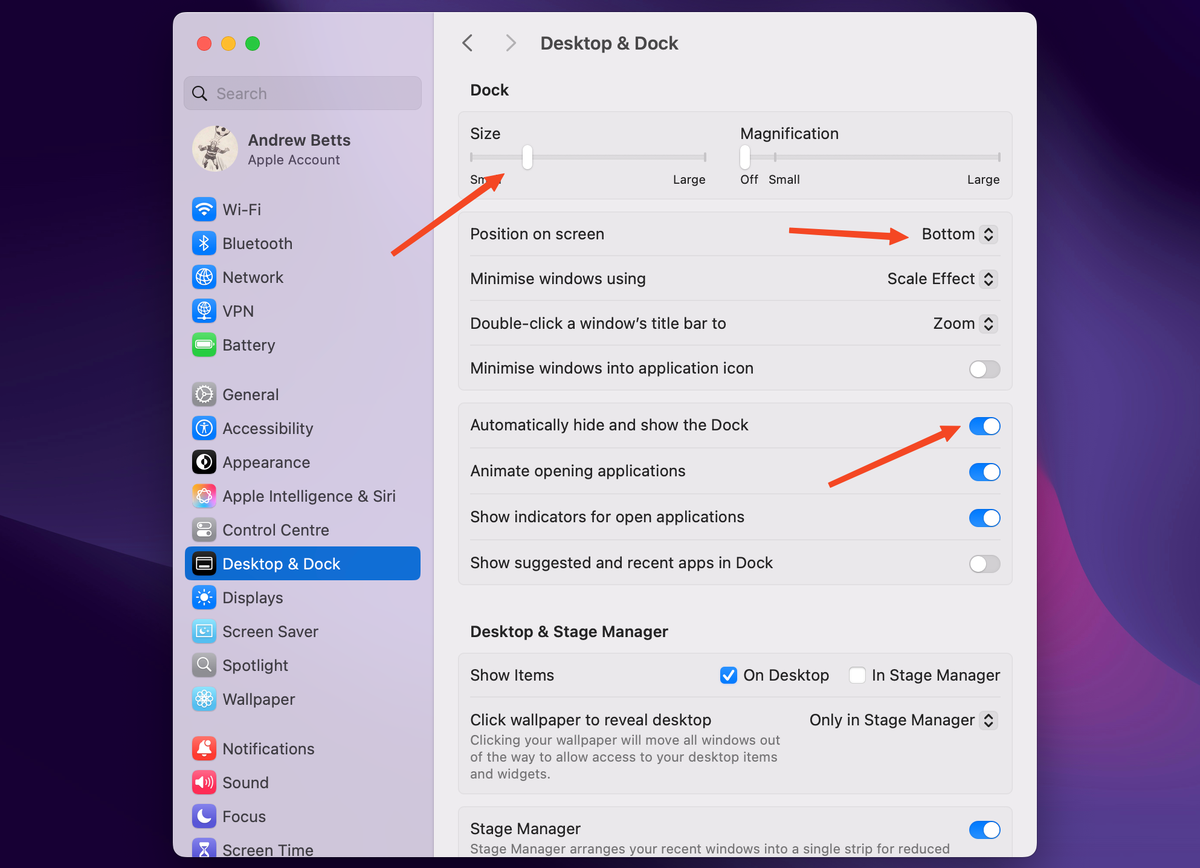This screenshot has height=868, width=1200.
Task: Open the VPN icon in the sidebar
Action: point(204,311)
